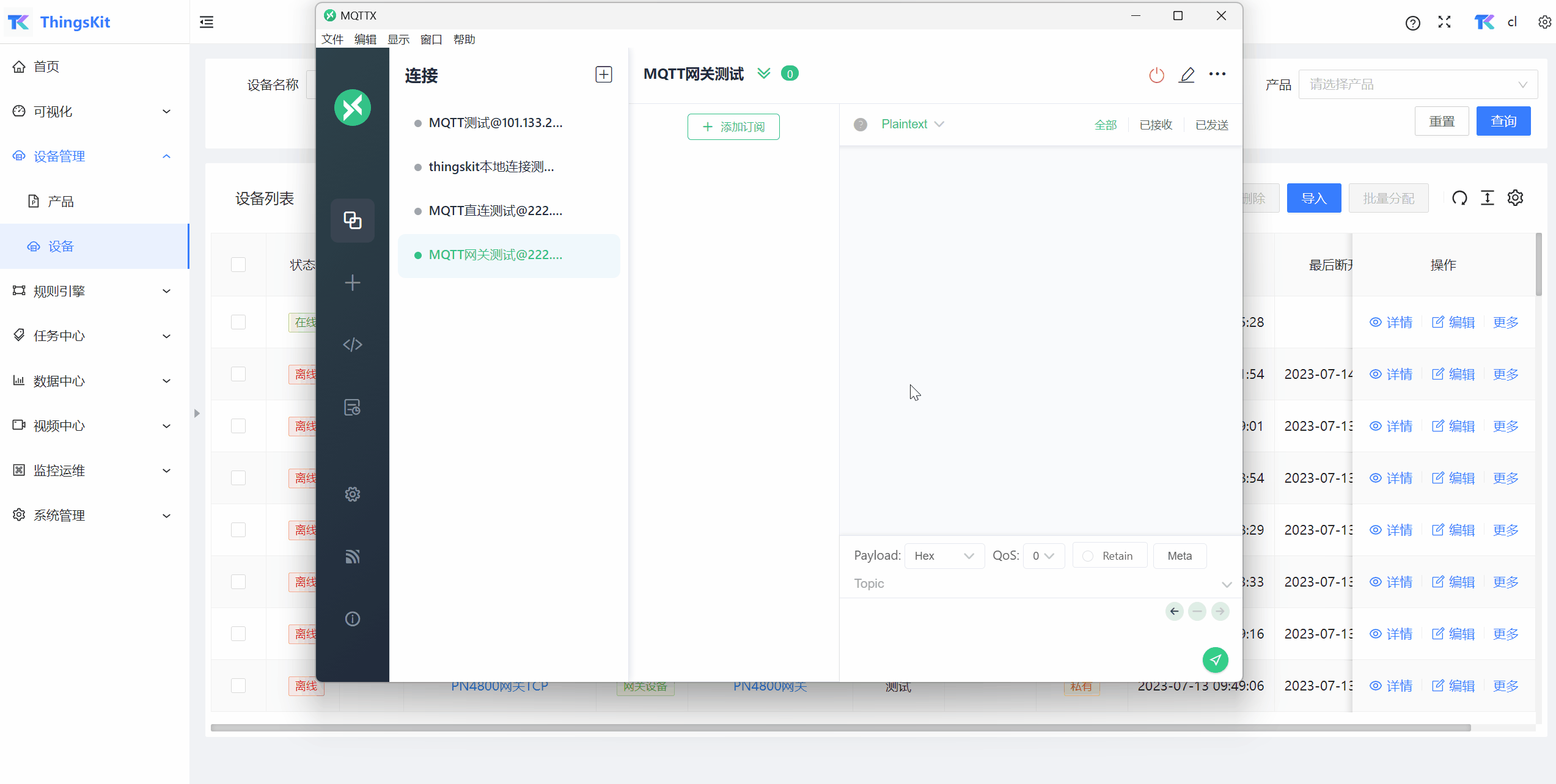
Task: Collapse the connection header double chevron
Action: [x=763, y=73]
